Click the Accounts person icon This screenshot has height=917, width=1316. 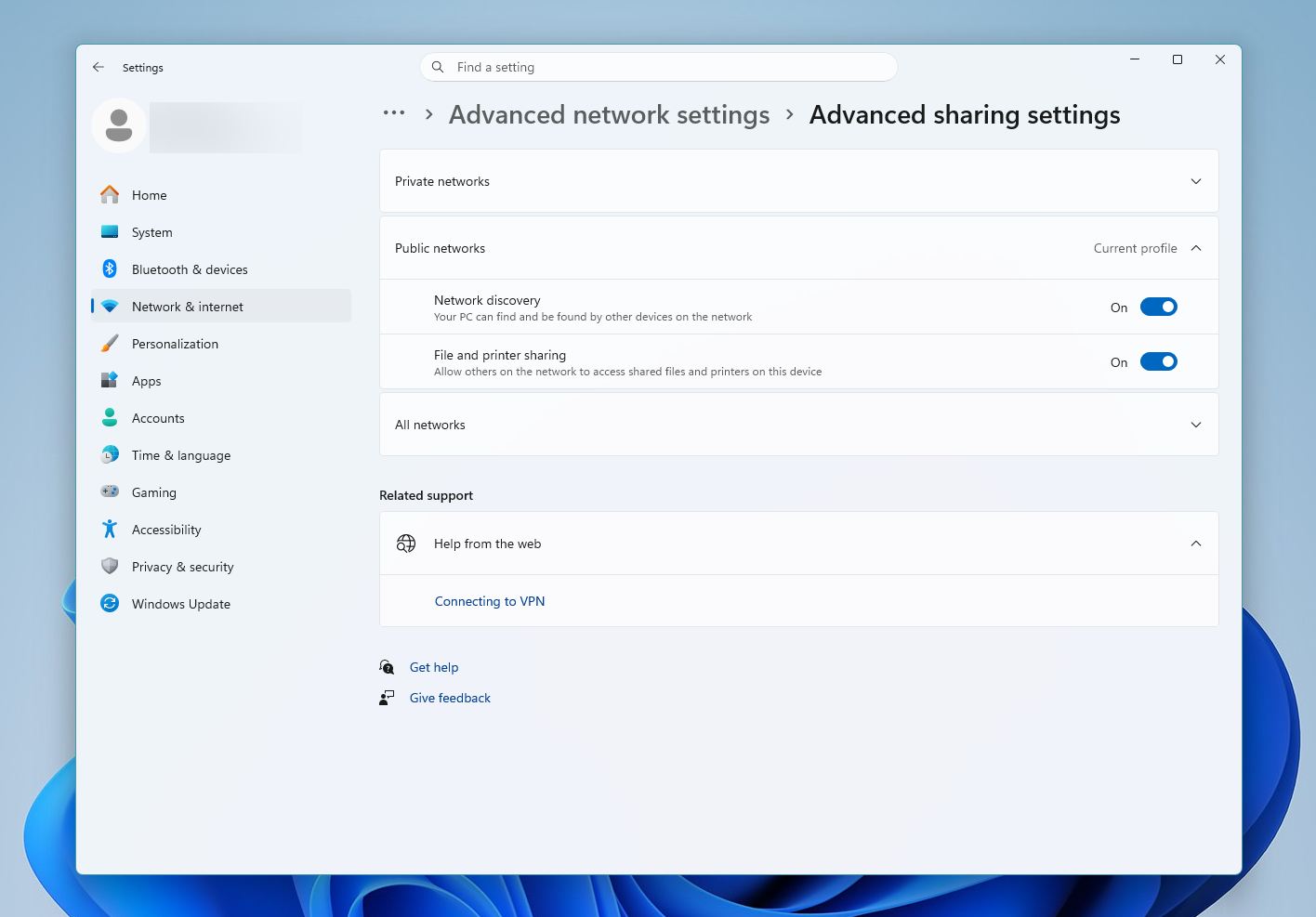110,417
